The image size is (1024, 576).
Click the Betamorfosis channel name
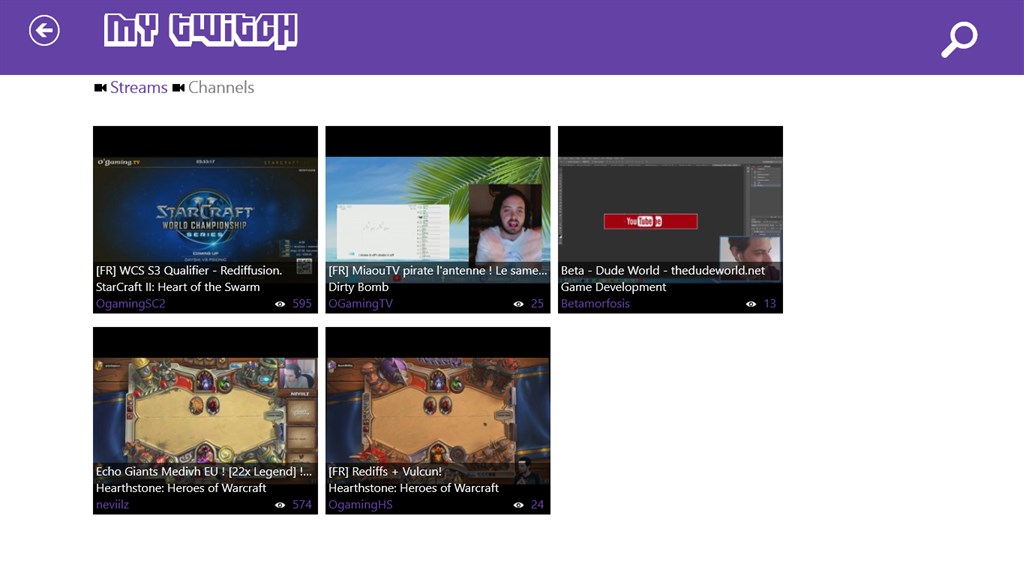tap(595, 304)
